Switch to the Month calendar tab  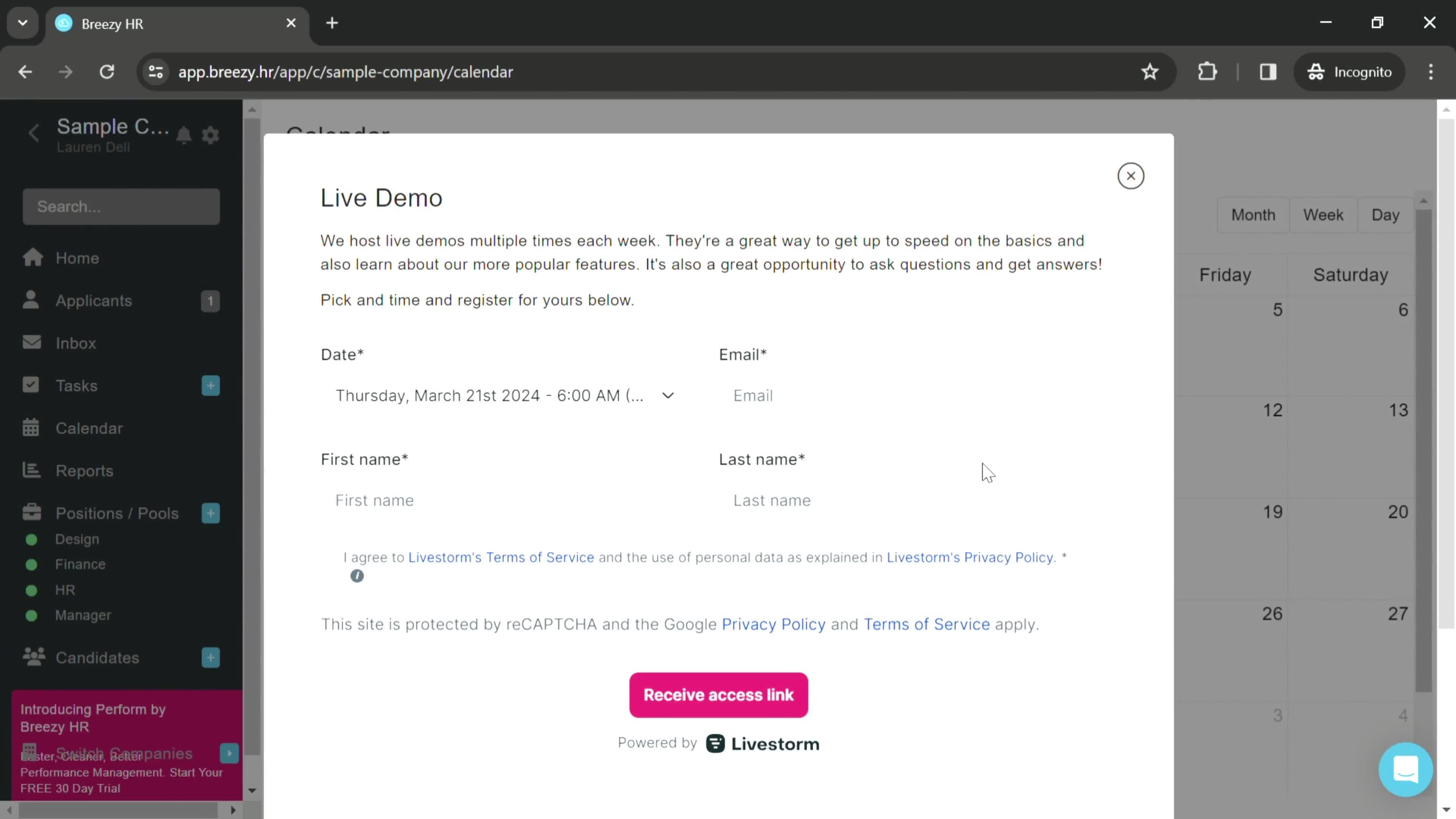(1253, 214)
